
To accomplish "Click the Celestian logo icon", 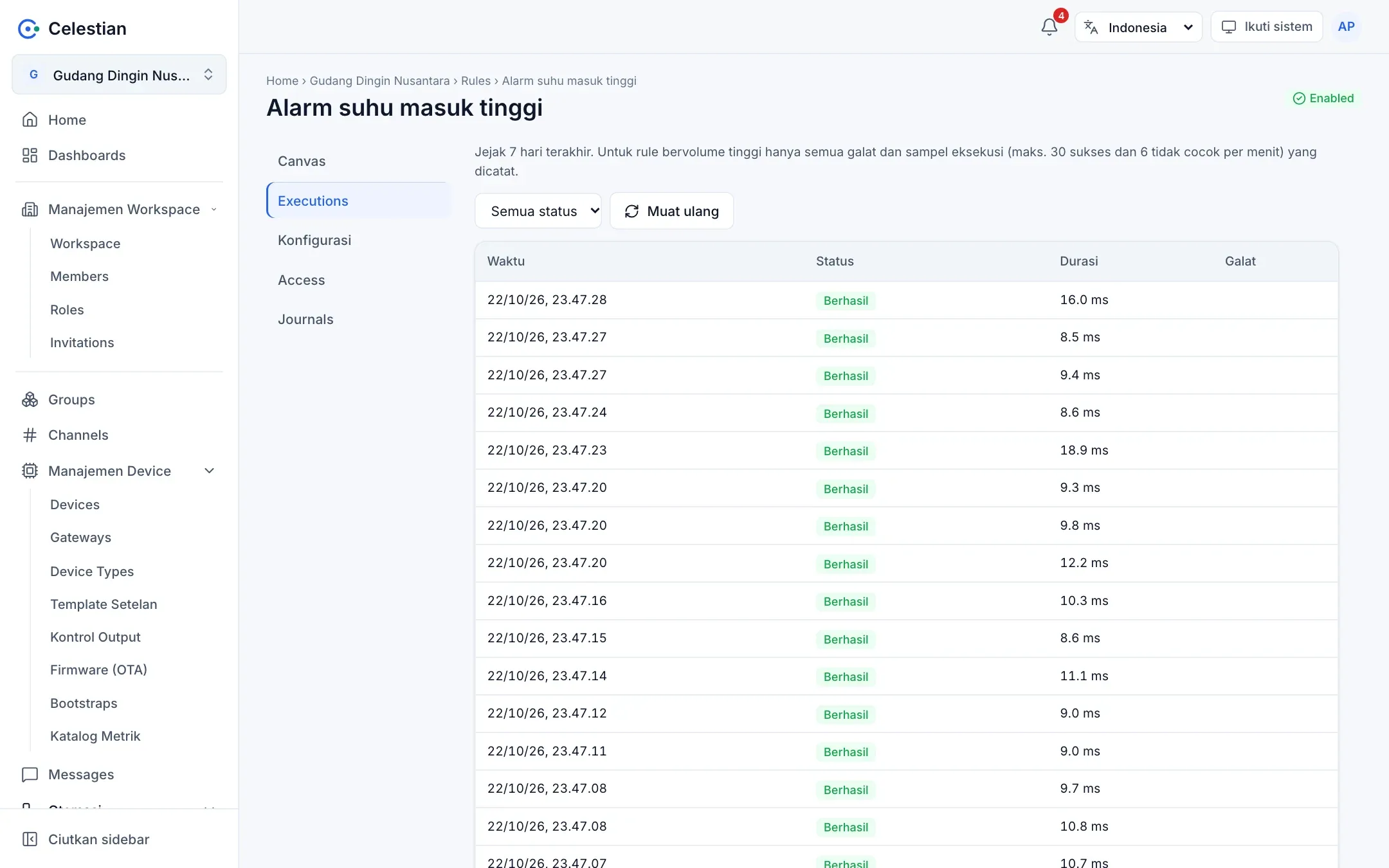I will point(28,28).
